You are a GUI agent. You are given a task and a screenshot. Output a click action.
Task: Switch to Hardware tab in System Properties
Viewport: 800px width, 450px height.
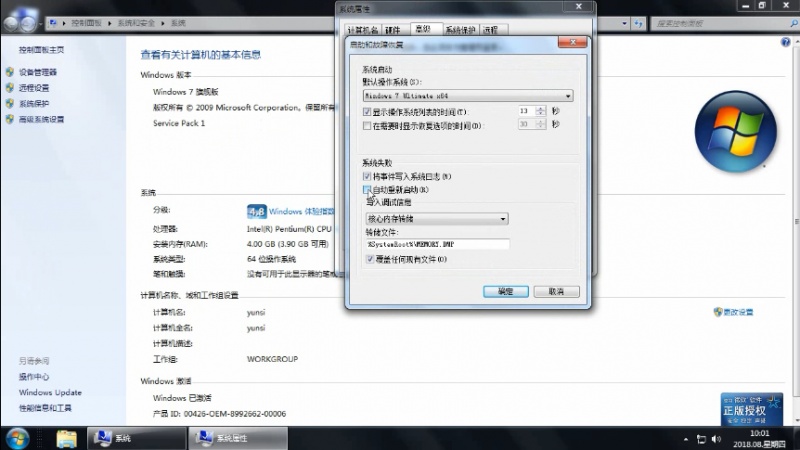pos(392,30)
